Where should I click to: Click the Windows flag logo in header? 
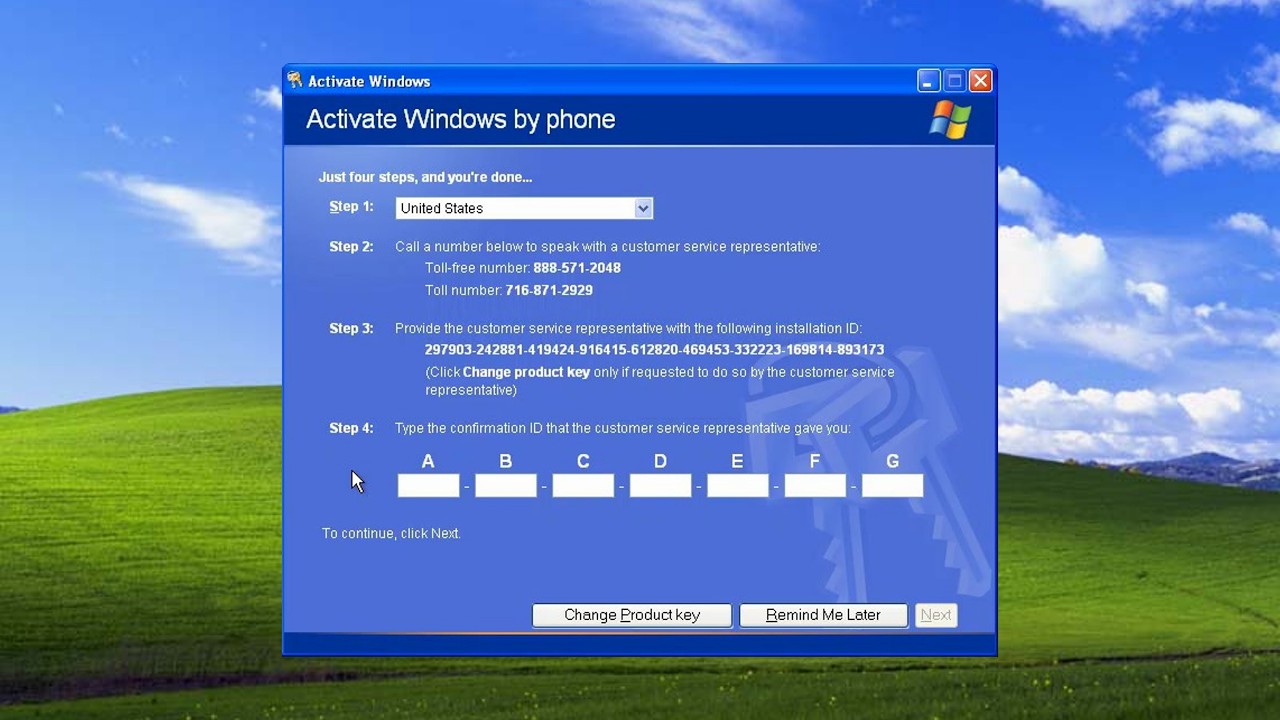[950, 120]
